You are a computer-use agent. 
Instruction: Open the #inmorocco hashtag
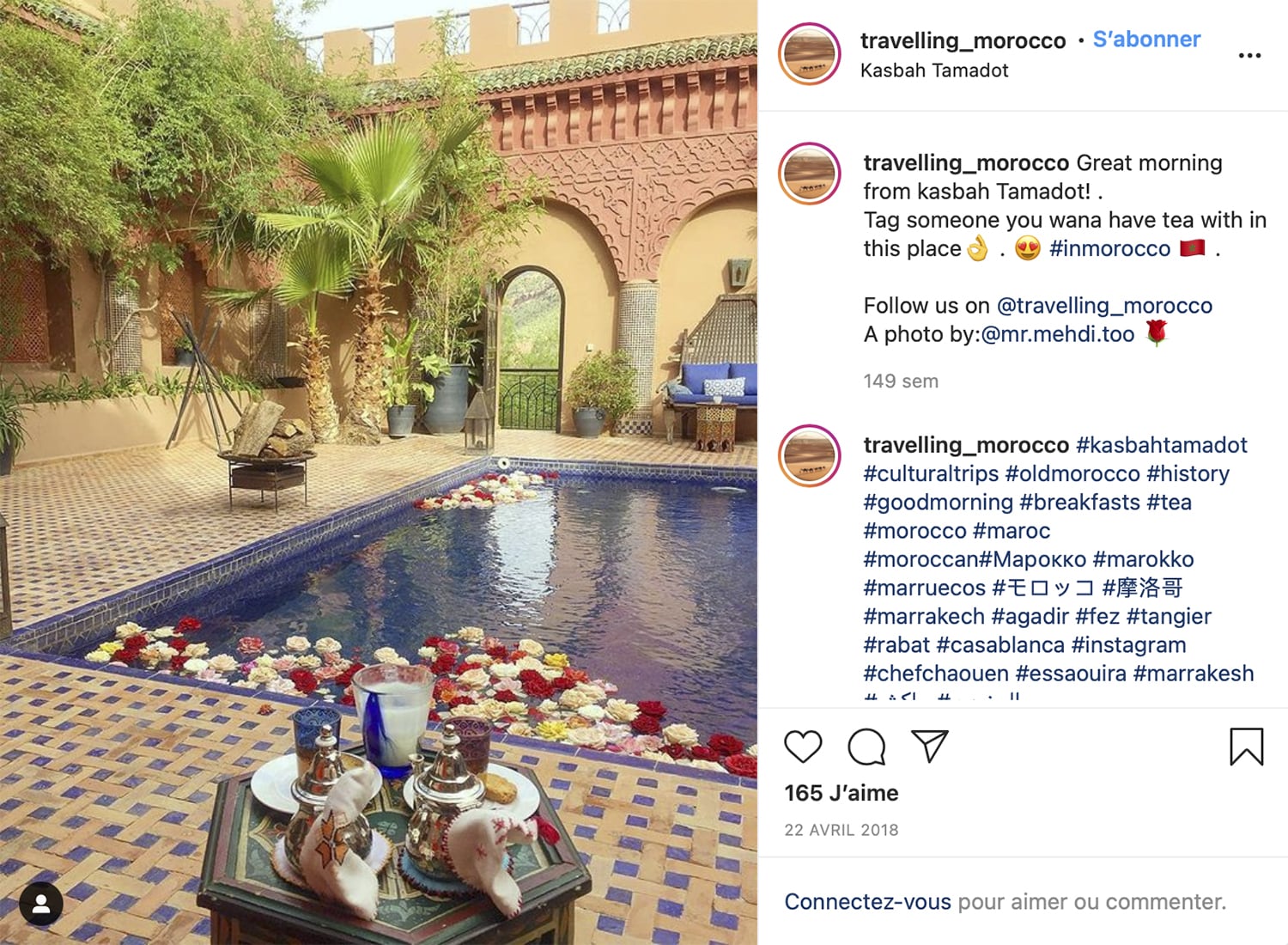click(1109, 249)
